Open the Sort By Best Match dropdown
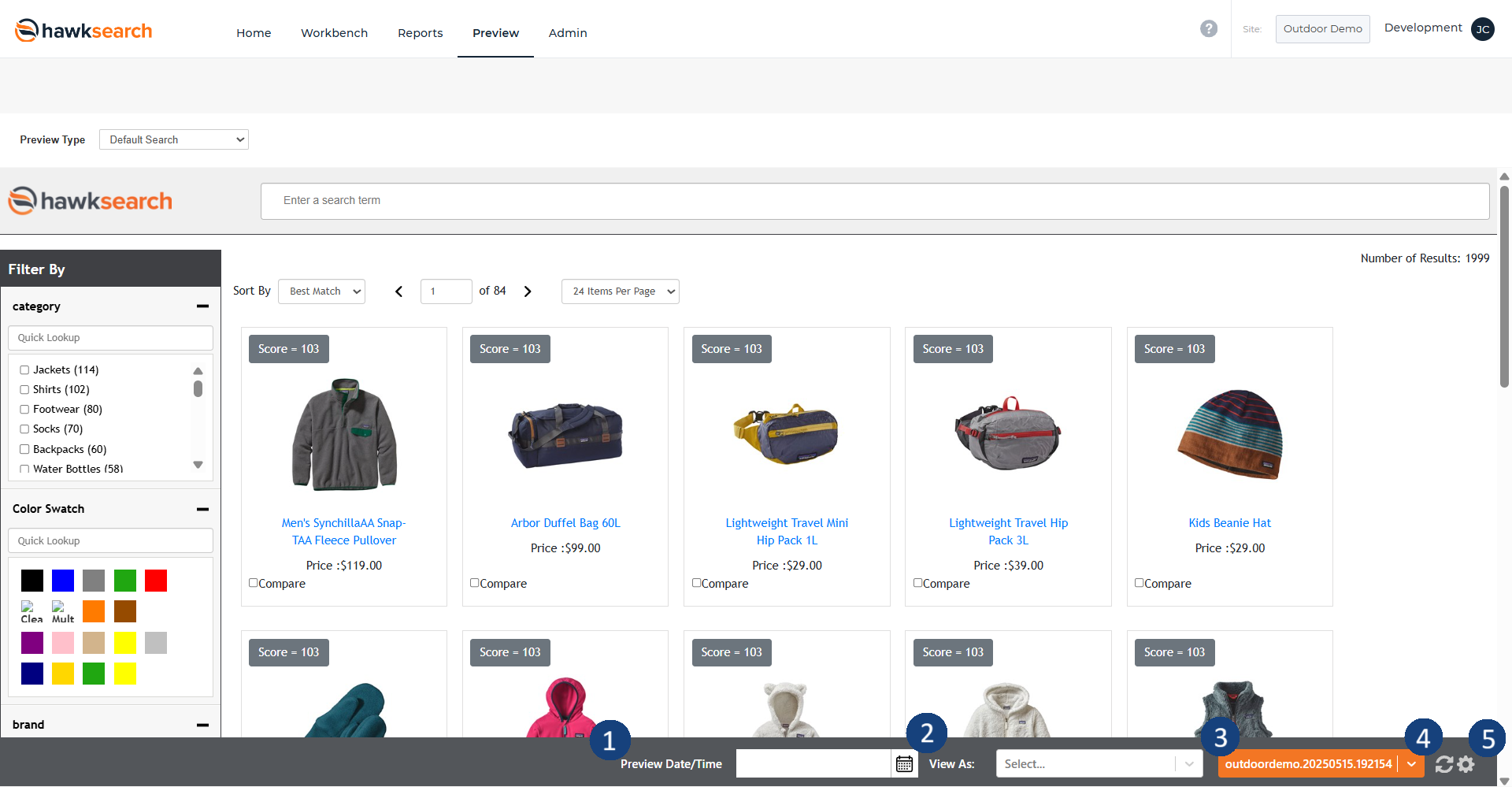The height and width of the screenshot is (787, 1512). point(322,291)
